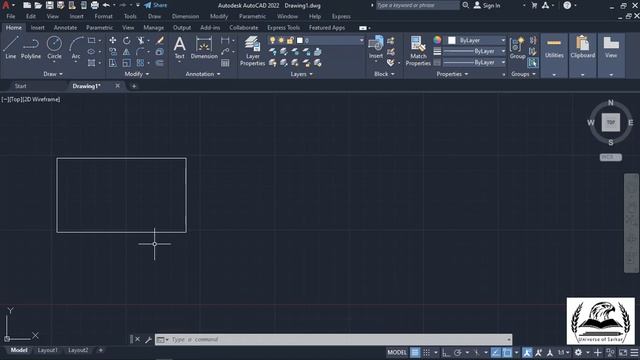The height and width of the screenshot is (360, 640).
Task: Select the Ellipse tool in Draw panel
Action: [x=91, y=52]
